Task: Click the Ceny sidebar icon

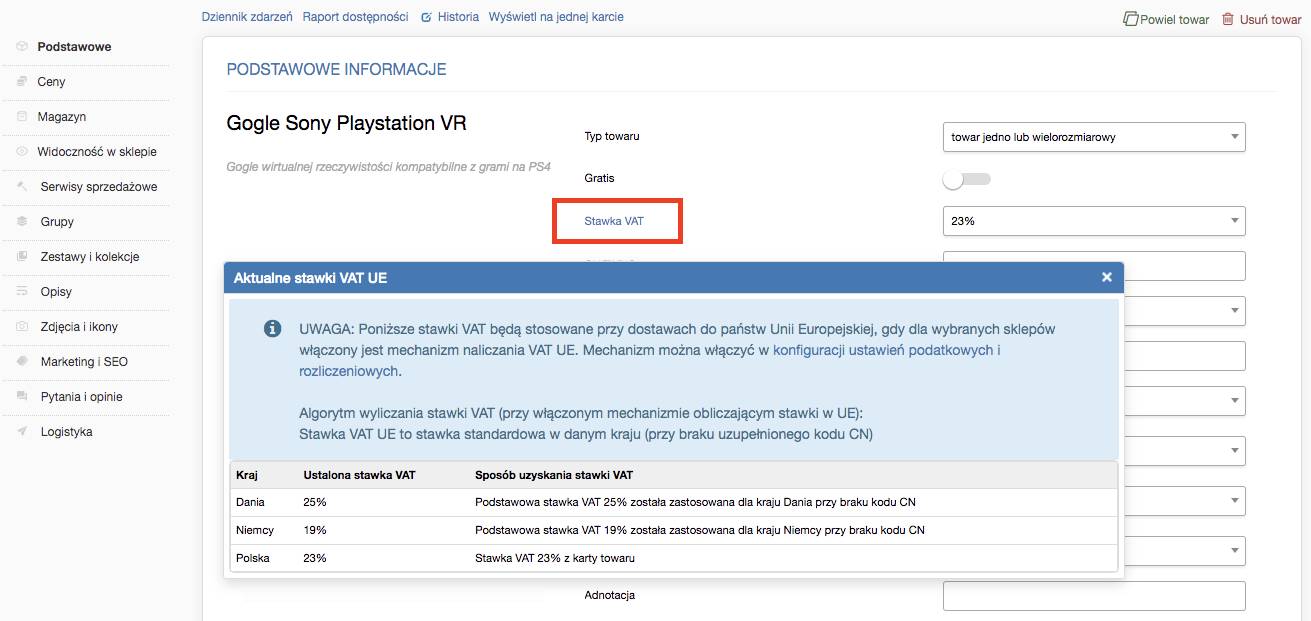Action: [22, 82]
